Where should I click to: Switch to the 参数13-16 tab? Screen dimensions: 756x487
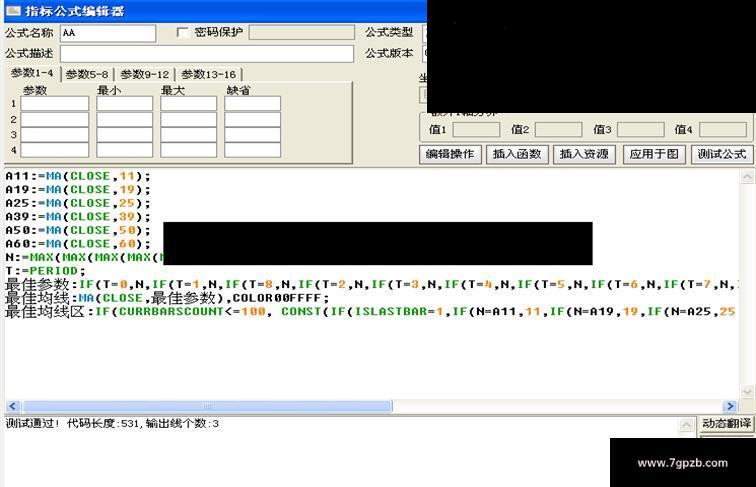(208, 74)
